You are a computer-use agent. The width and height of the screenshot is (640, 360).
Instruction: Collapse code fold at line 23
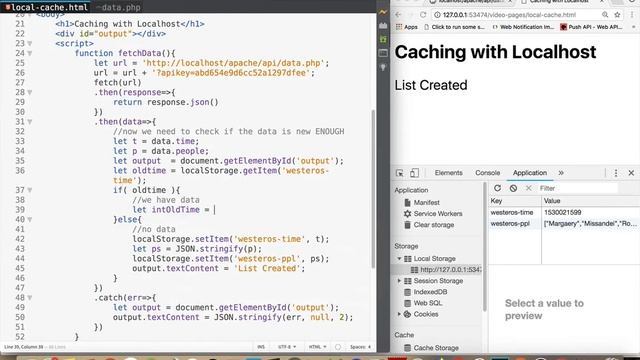click(x=30, y=43)
